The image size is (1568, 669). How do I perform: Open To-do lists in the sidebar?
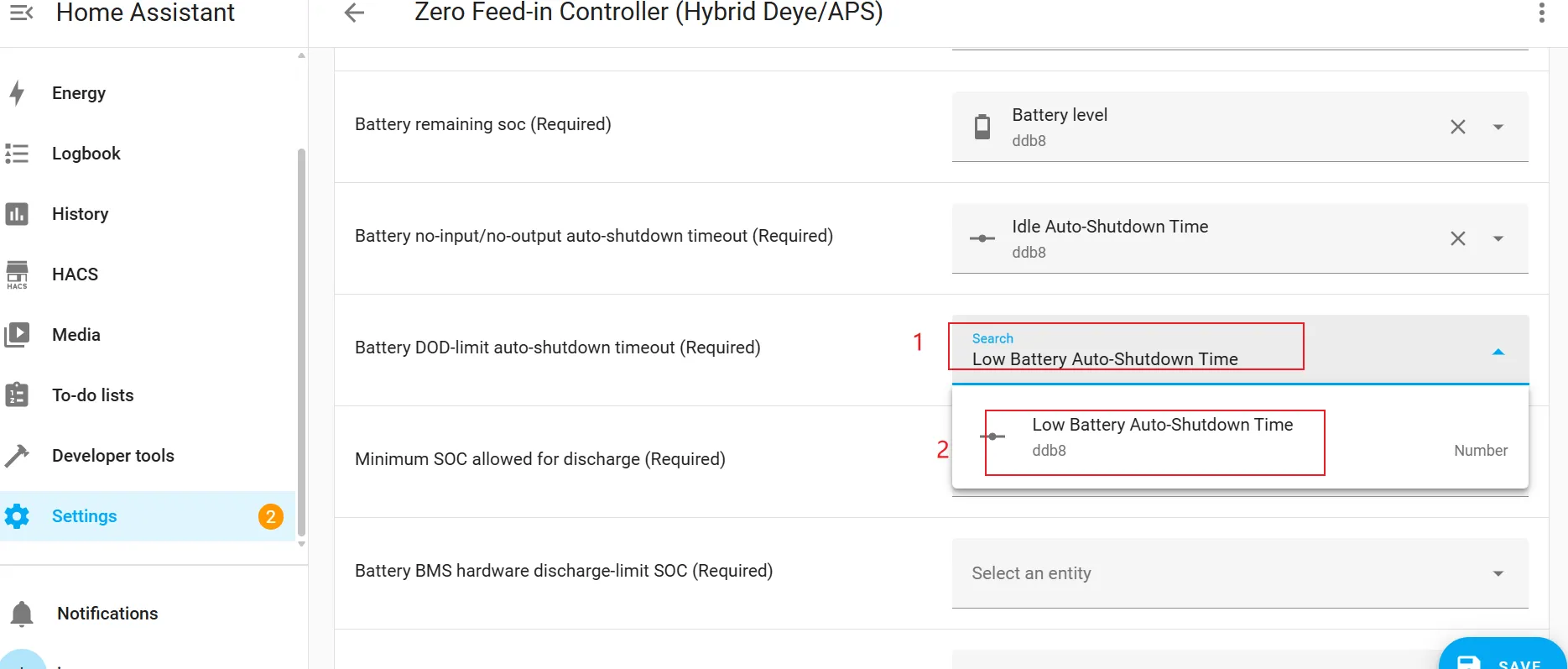[x=148, y=395]
